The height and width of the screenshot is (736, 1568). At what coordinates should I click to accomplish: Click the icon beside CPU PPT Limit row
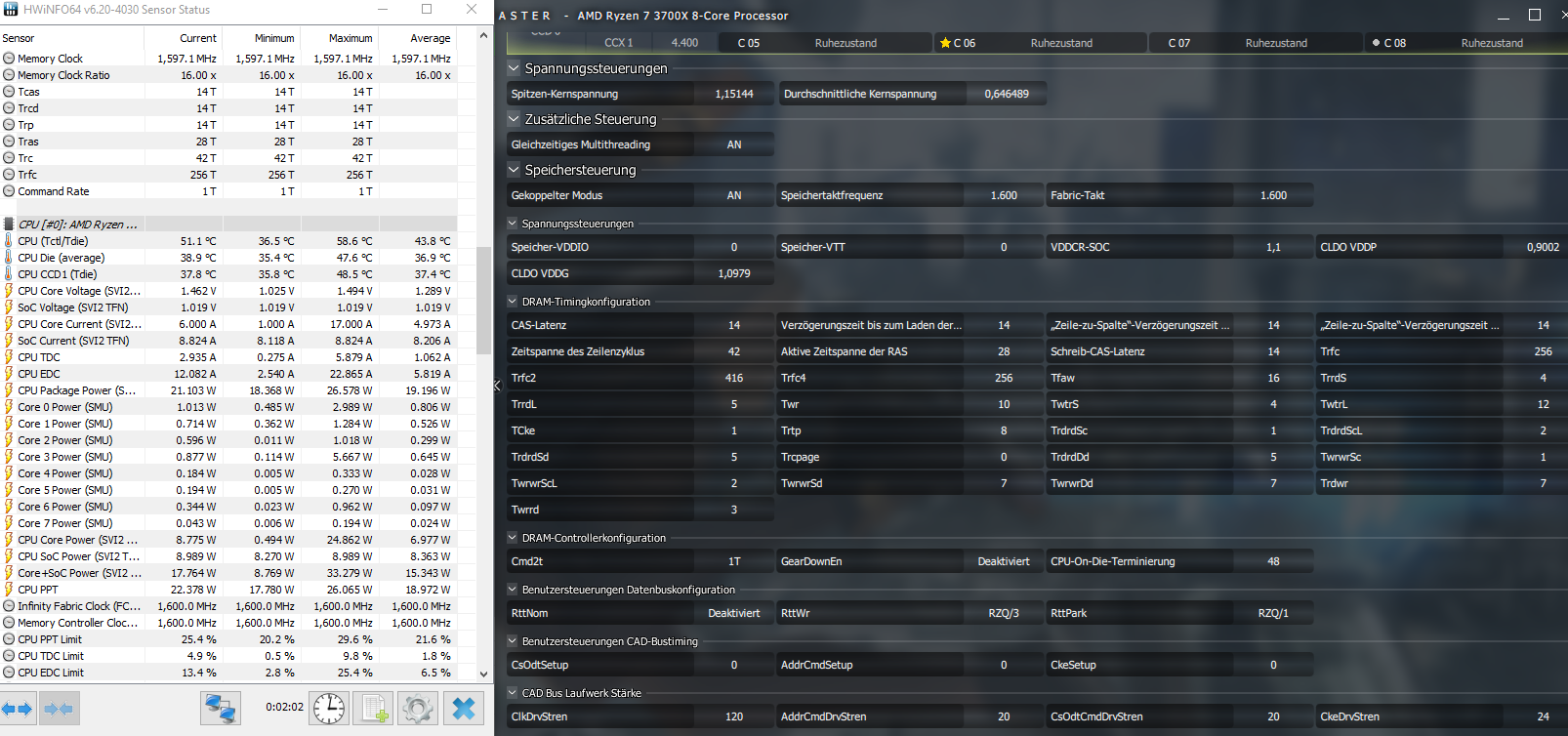[9, 639]
